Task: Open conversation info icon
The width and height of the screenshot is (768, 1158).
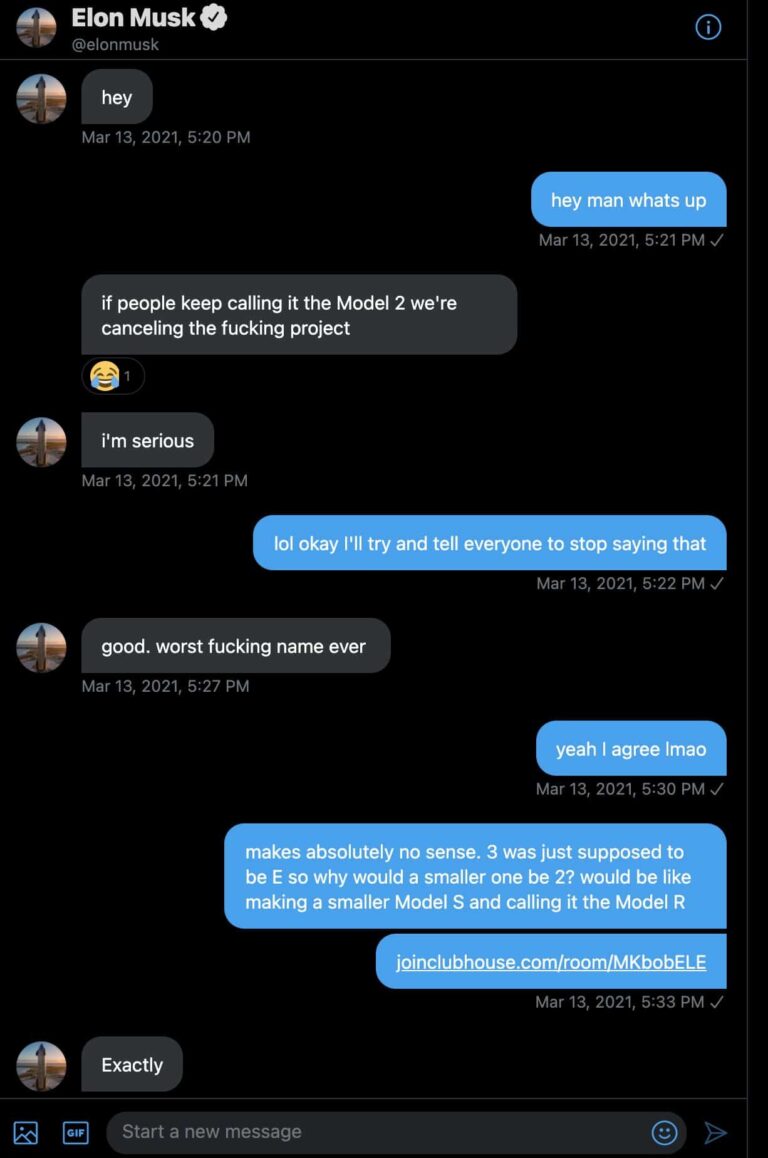Action: [x=707, y=28]
